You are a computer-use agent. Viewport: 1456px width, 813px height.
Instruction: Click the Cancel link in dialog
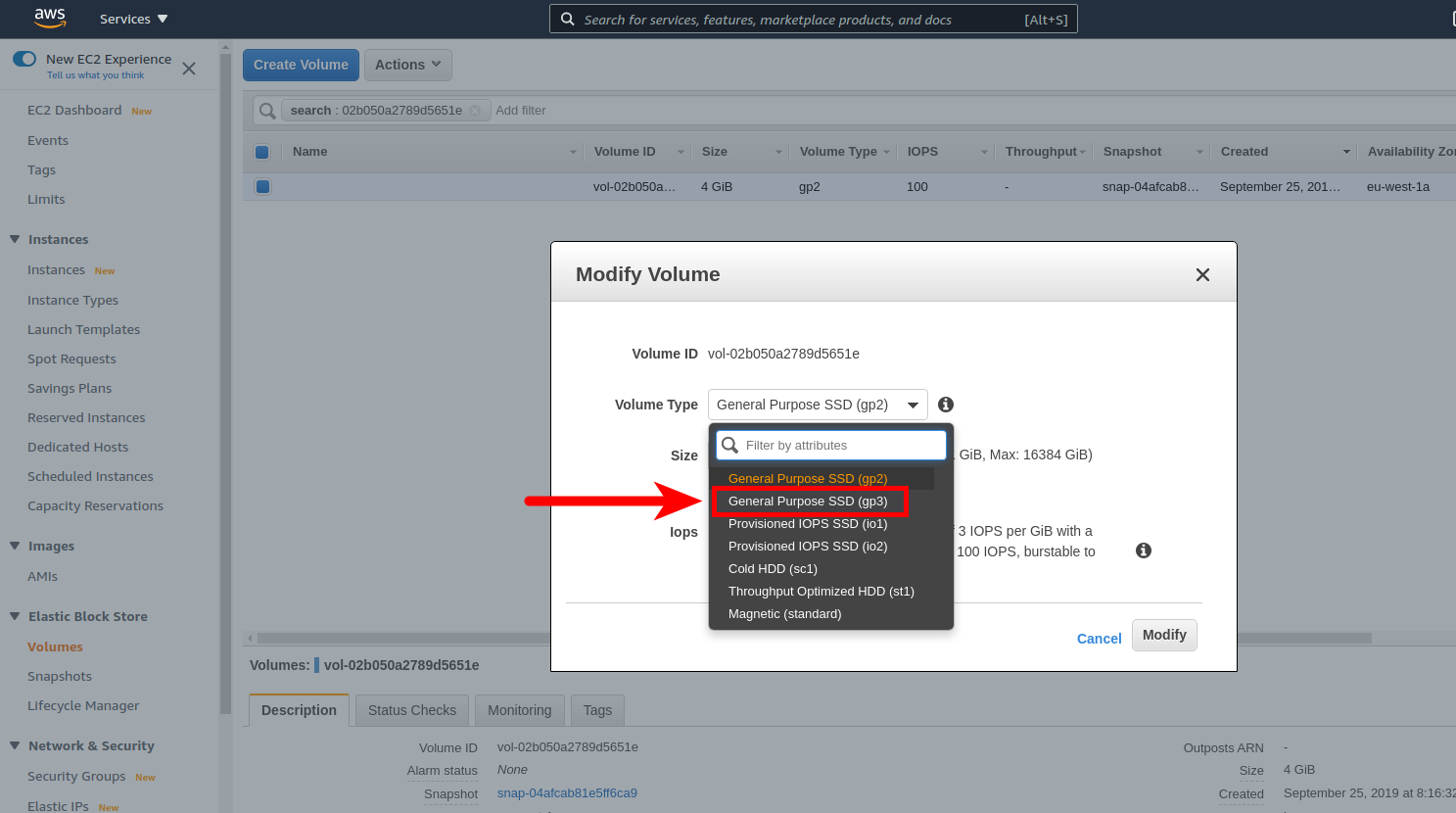pos(1099,639)
